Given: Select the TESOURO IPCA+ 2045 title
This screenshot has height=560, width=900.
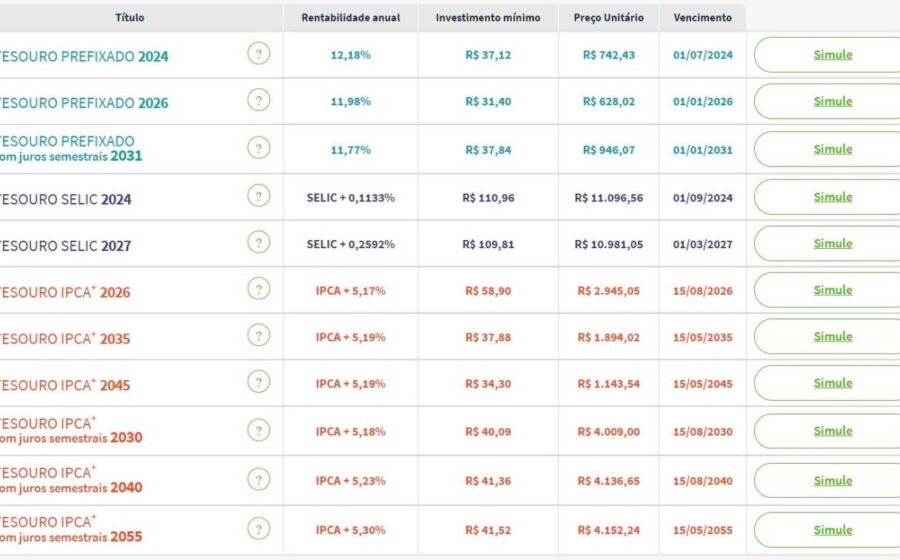Looking at the screenshot, I should click(x=65, y=384).
